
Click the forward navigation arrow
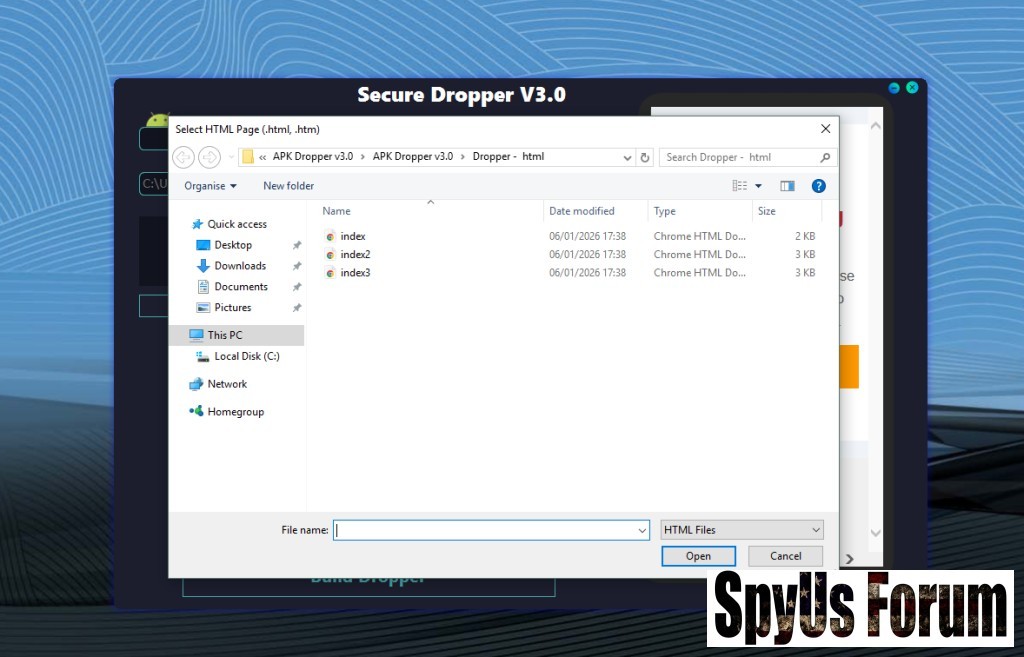coord(209,157)
